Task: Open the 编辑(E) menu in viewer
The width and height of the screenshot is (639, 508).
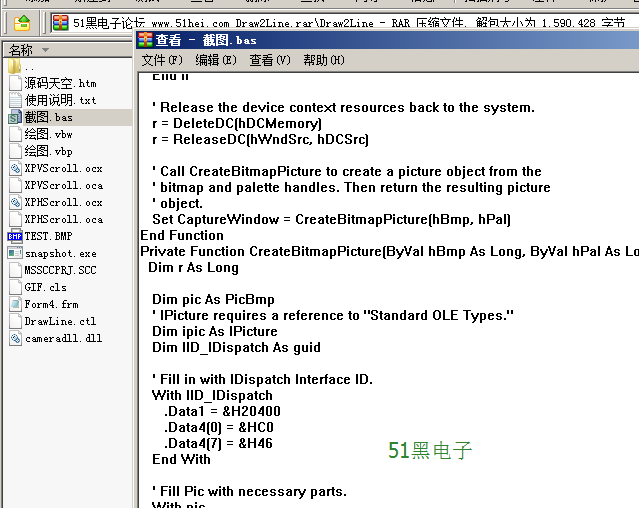Action: [x=216, y=60]
